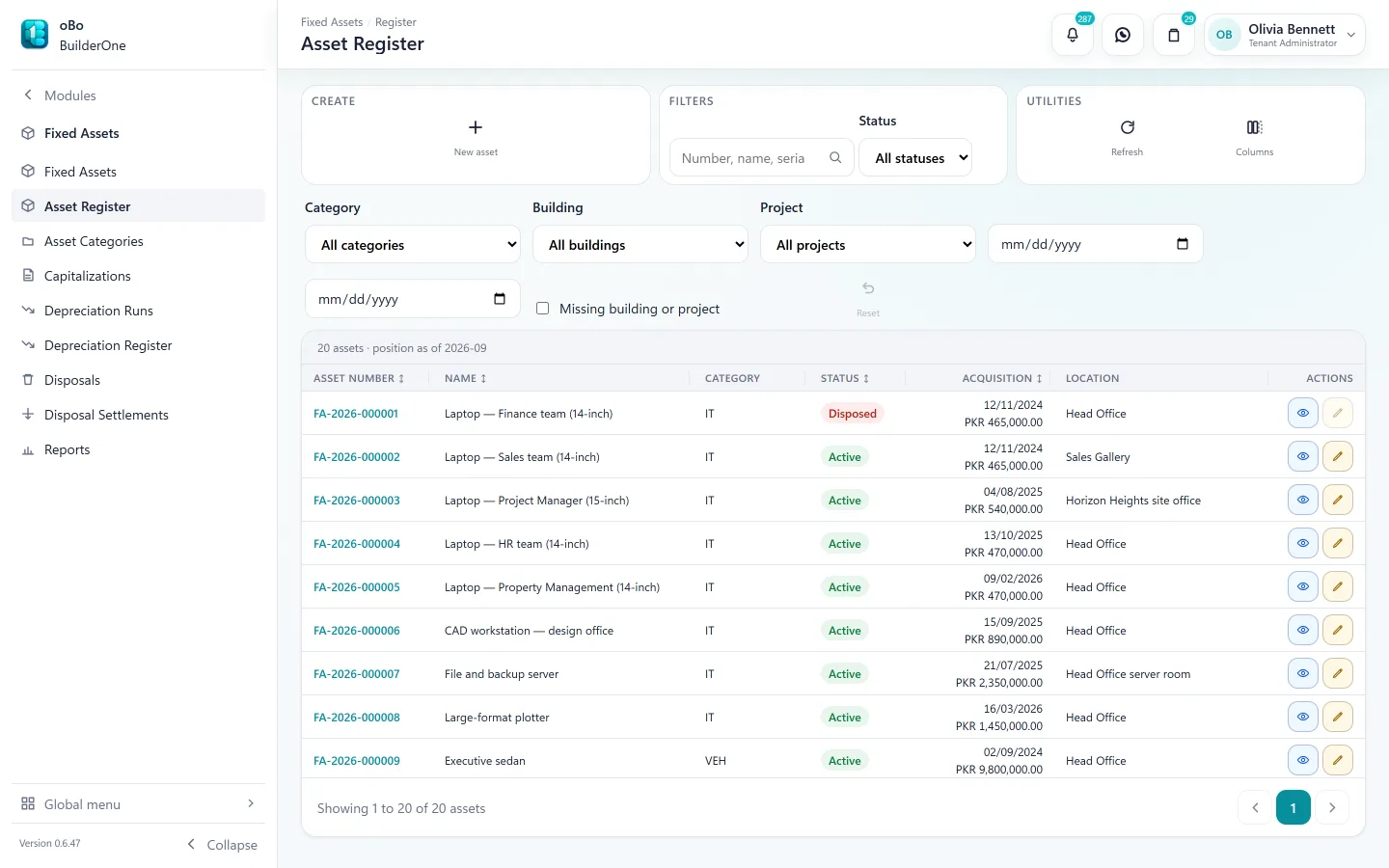Expand the Olivia Bennett user menu
The width and height of the screenshot is (1389, 868).
click(1285, 35)
